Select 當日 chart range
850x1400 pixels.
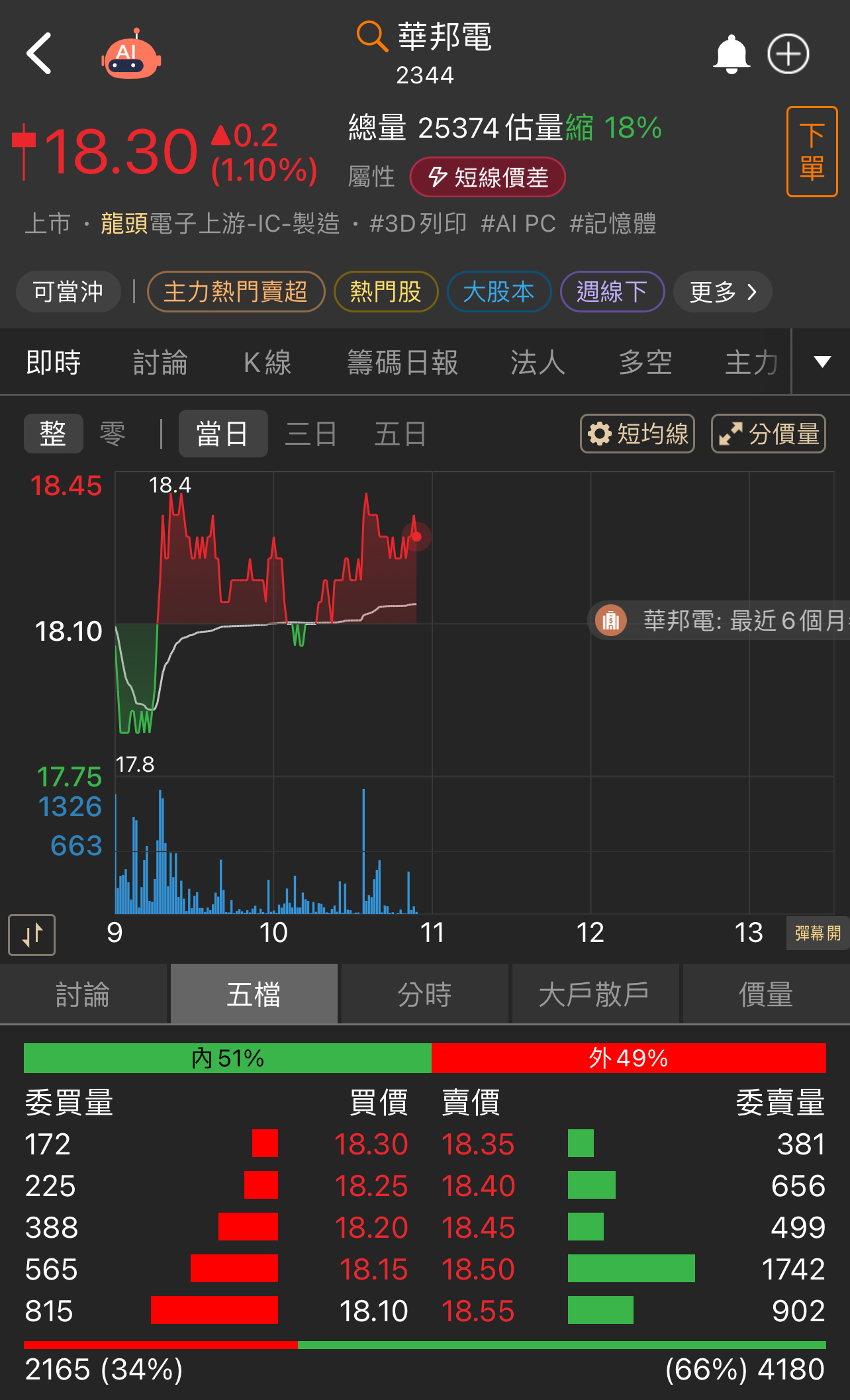pos(223,434)
